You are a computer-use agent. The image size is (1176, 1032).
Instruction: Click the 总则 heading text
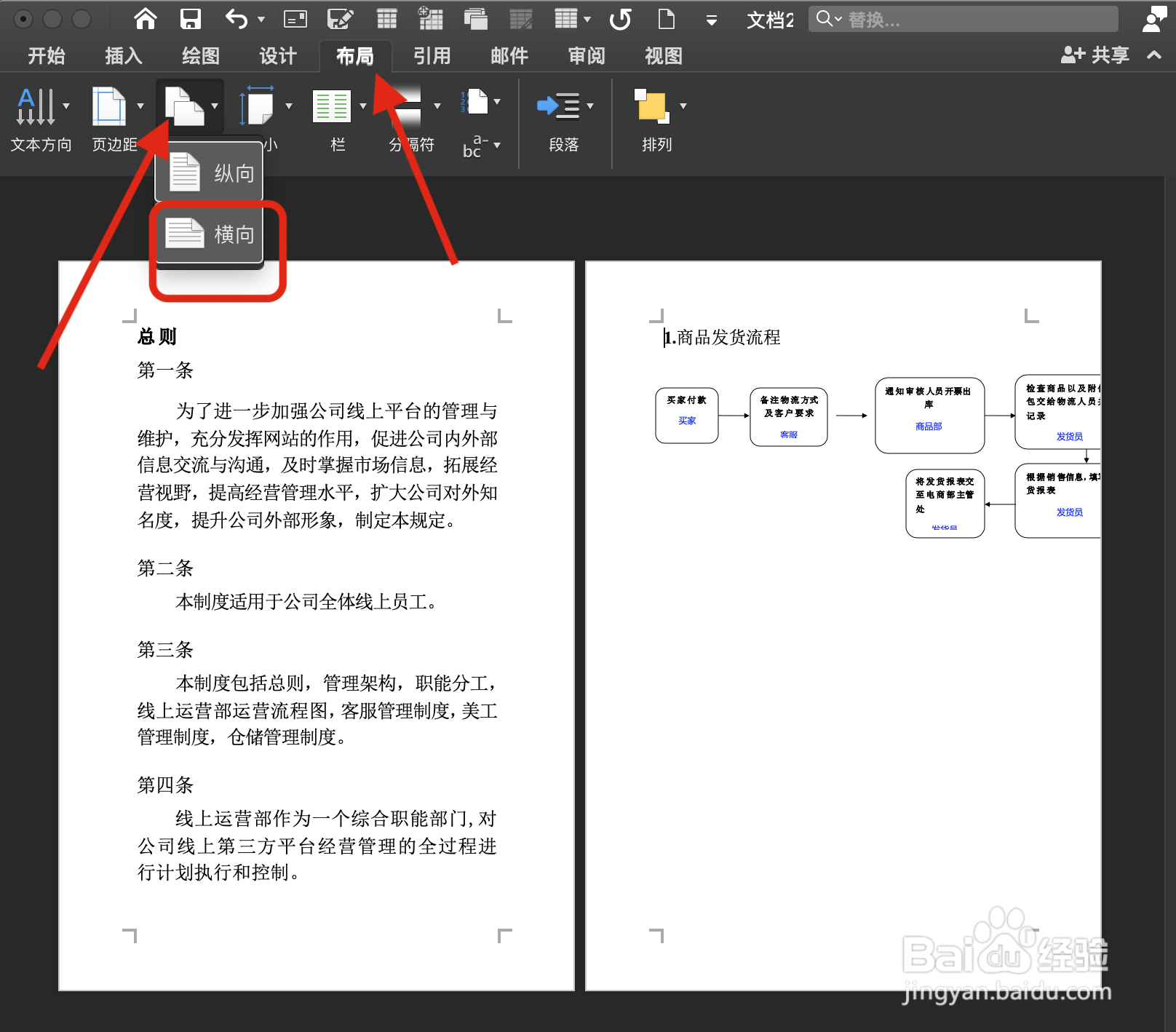pyautogui.click(x=157, y=336)
